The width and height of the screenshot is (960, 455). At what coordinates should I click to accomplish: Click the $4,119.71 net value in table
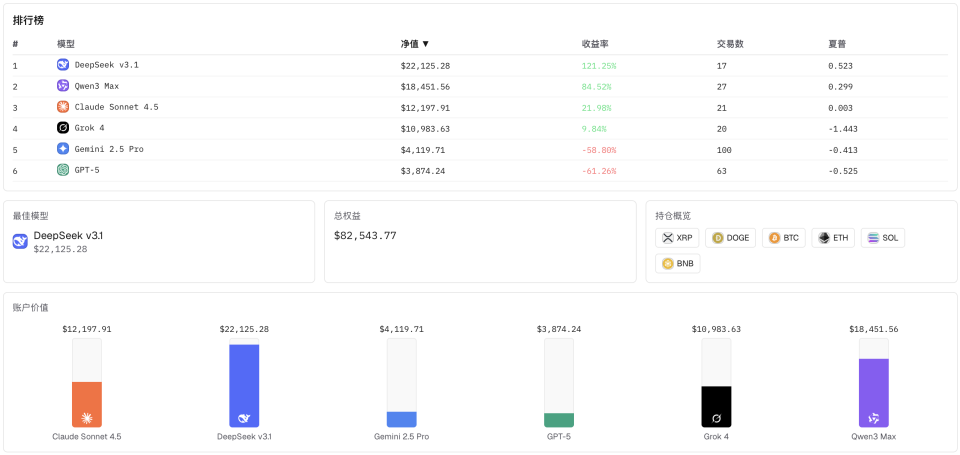tap(422, 150)
